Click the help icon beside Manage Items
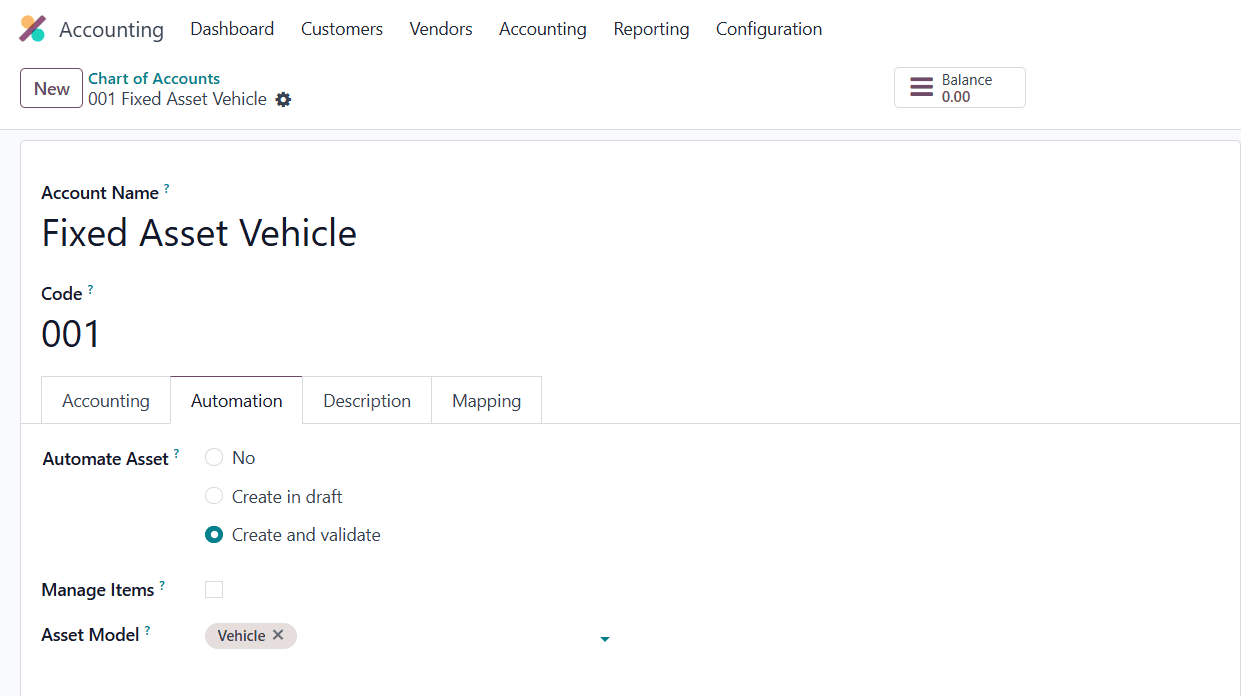1241x696 pixels. [x=163, y=583]
